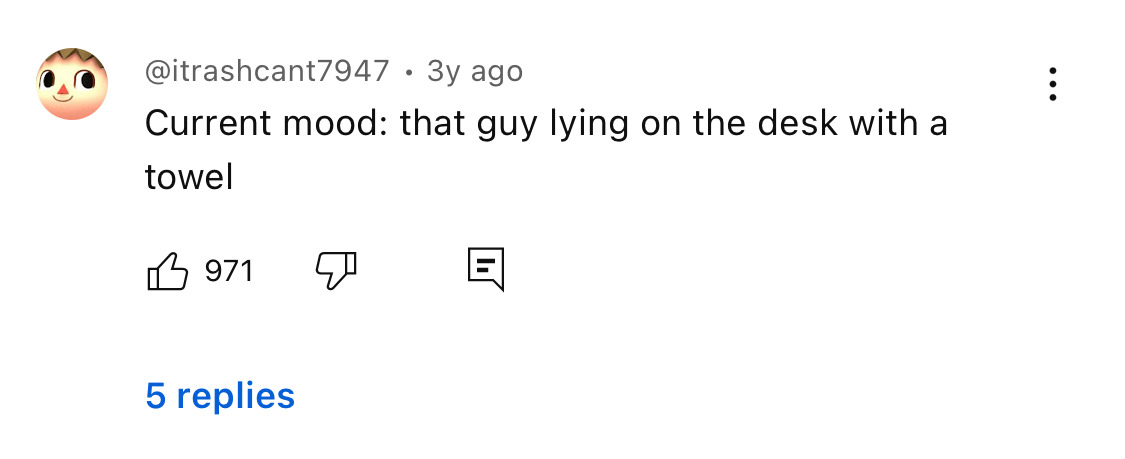Click the 971 like count
Screen dimensions: 1125x459
pyautogui.click(x=229, y=270)
